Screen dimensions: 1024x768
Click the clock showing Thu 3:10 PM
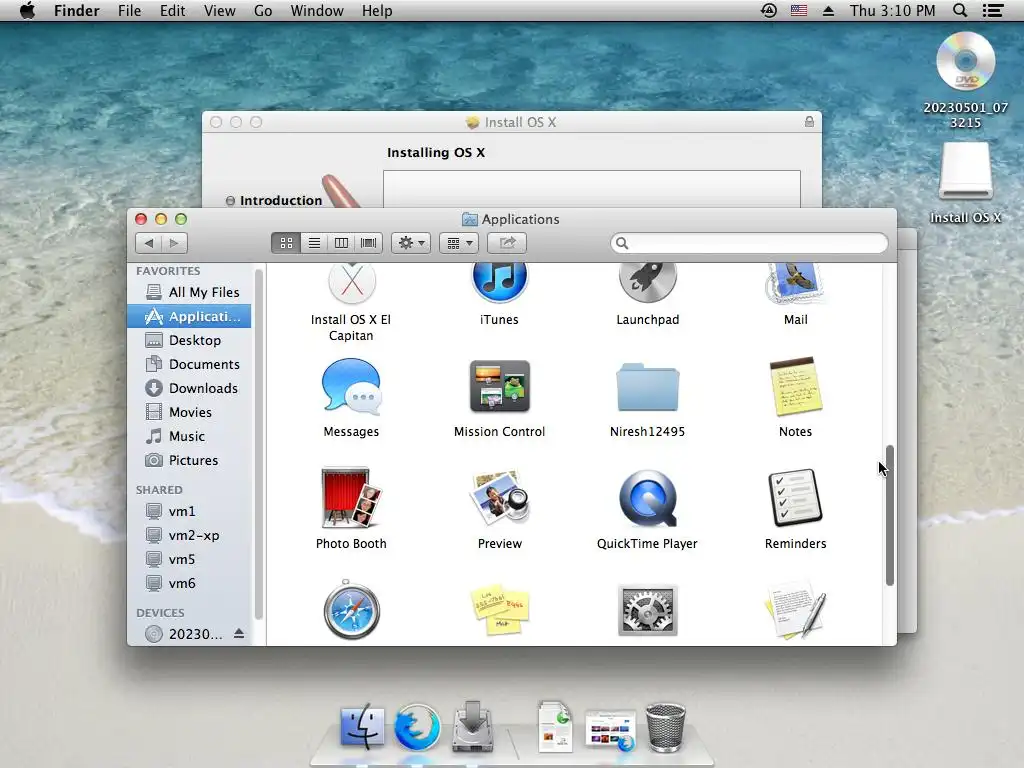coord(892,10)
